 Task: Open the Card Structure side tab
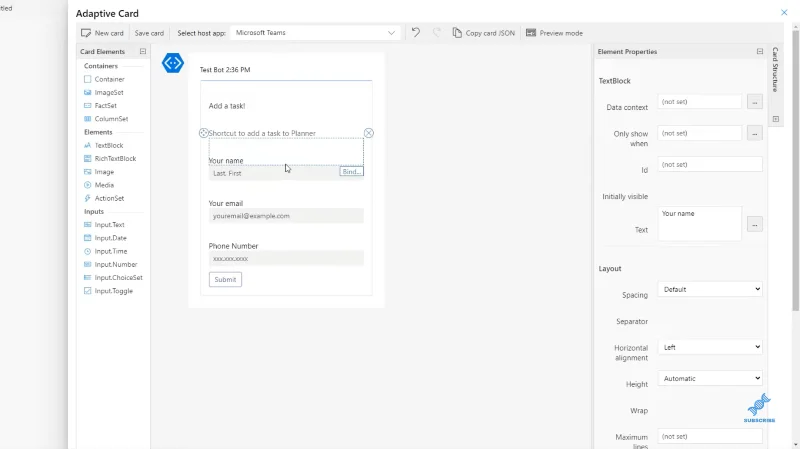pyautogui.click(x=775, y=69)
